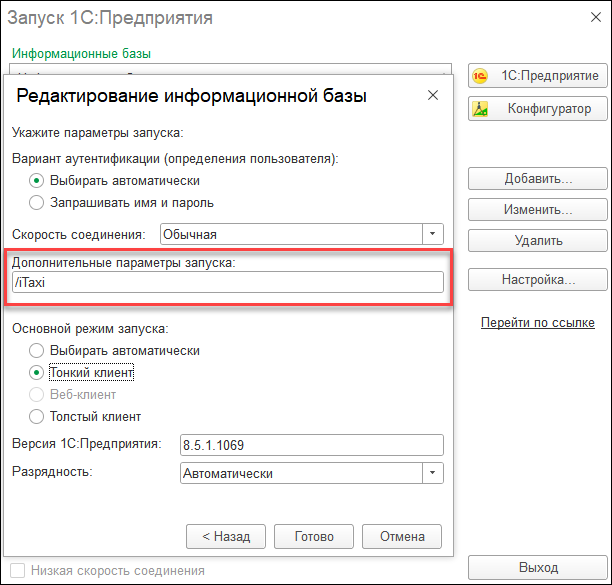Launch 1С:Предприятие button
This screenshot has height=585, width=612.
click(538, 76)
